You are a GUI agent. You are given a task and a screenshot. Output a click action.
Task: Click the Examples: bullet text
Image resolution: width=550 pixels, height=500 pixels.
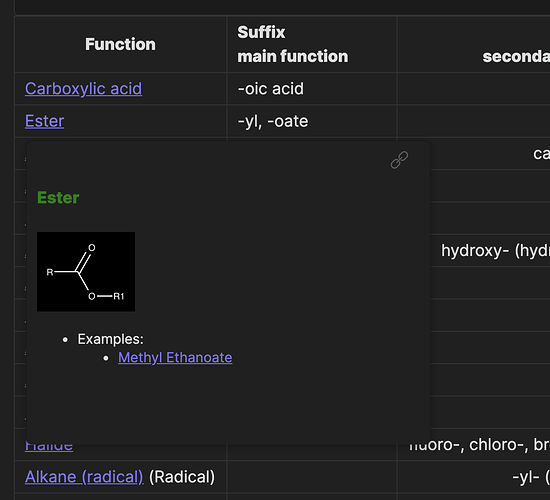110,339
